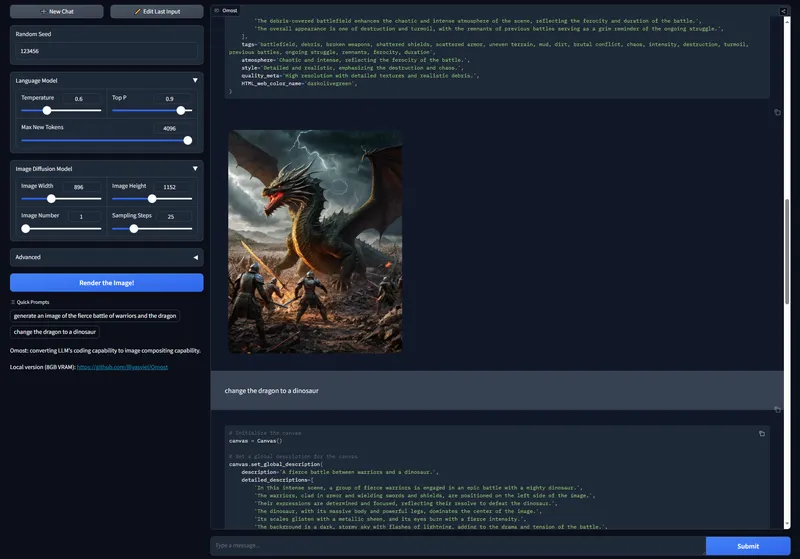Image resolution: width=800 pixels, height=559 pixels.
Task: Click the 'Quick Prompts' label
Action: pos(33,302)
